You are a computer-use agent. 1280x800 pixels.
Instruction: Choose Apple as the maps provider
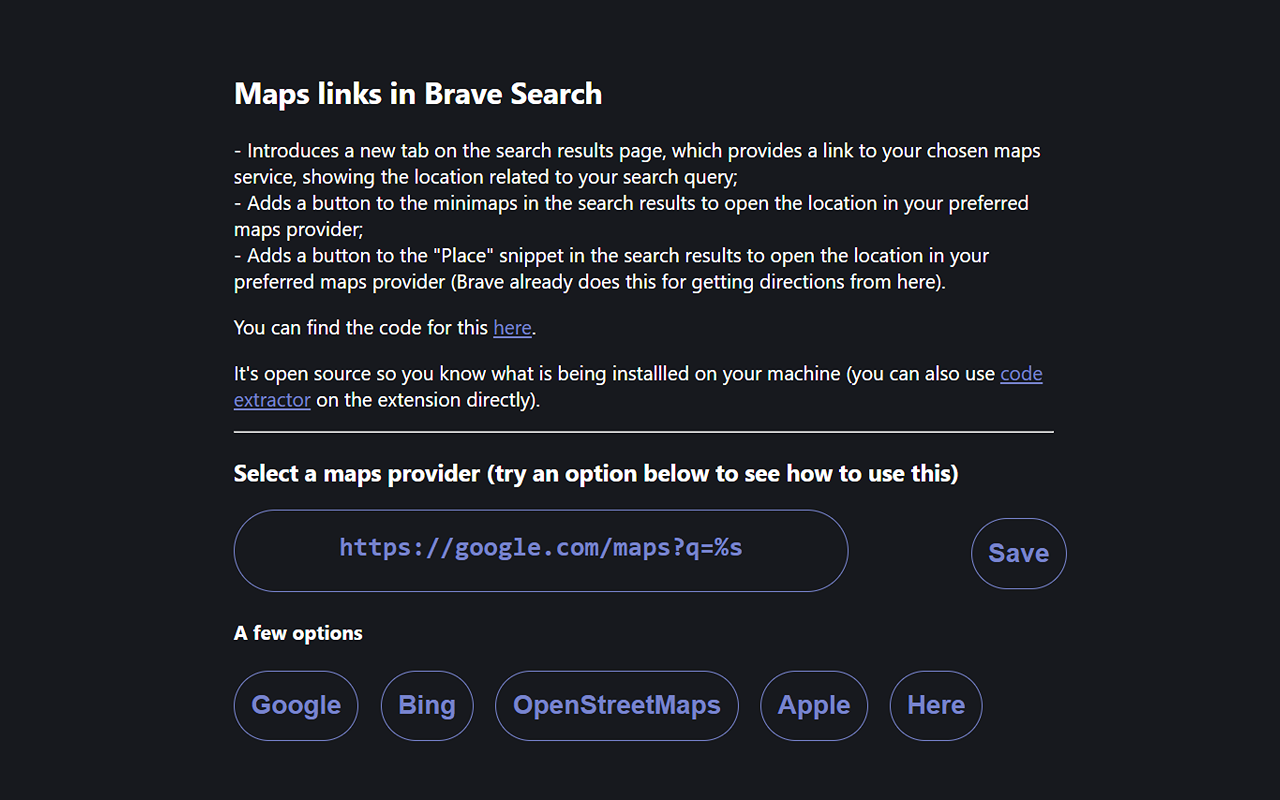[814, 705]
